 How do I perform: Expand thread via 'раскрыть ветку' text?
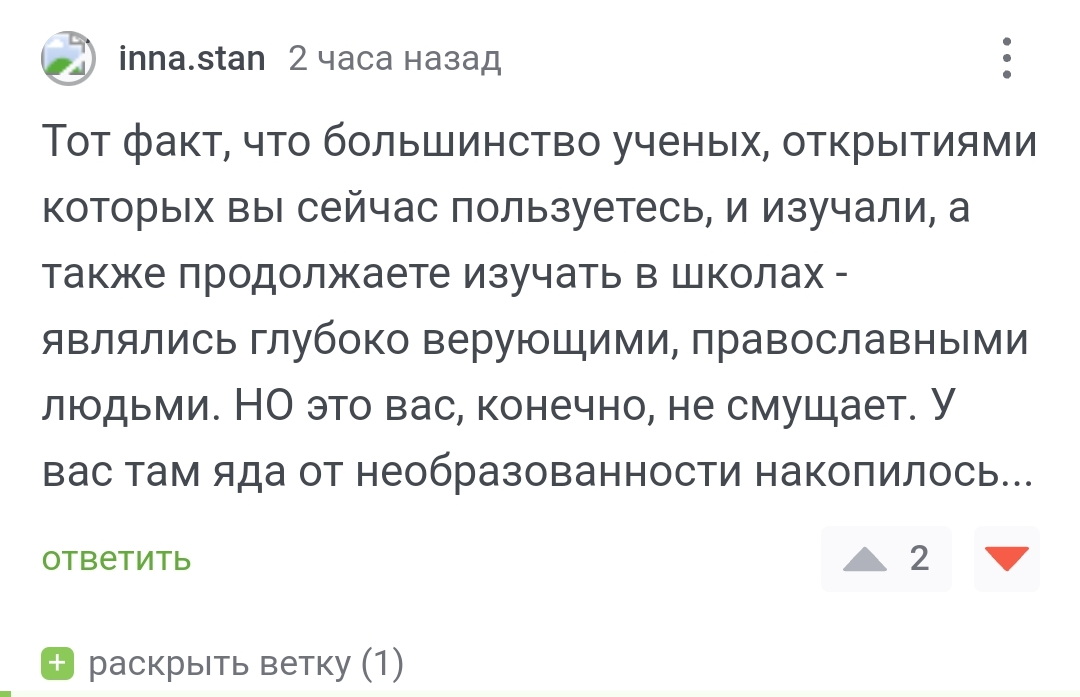tap(220, 663)
